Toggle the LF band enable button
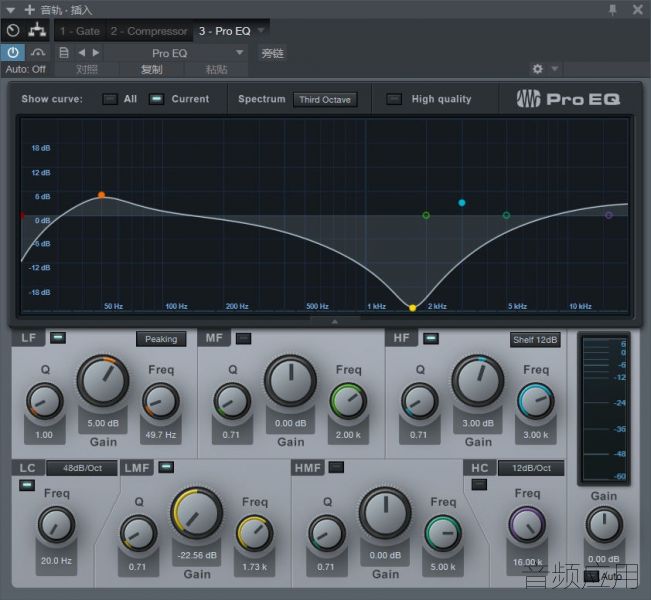Screen dimensions: 651x600 tap(58, 337)
